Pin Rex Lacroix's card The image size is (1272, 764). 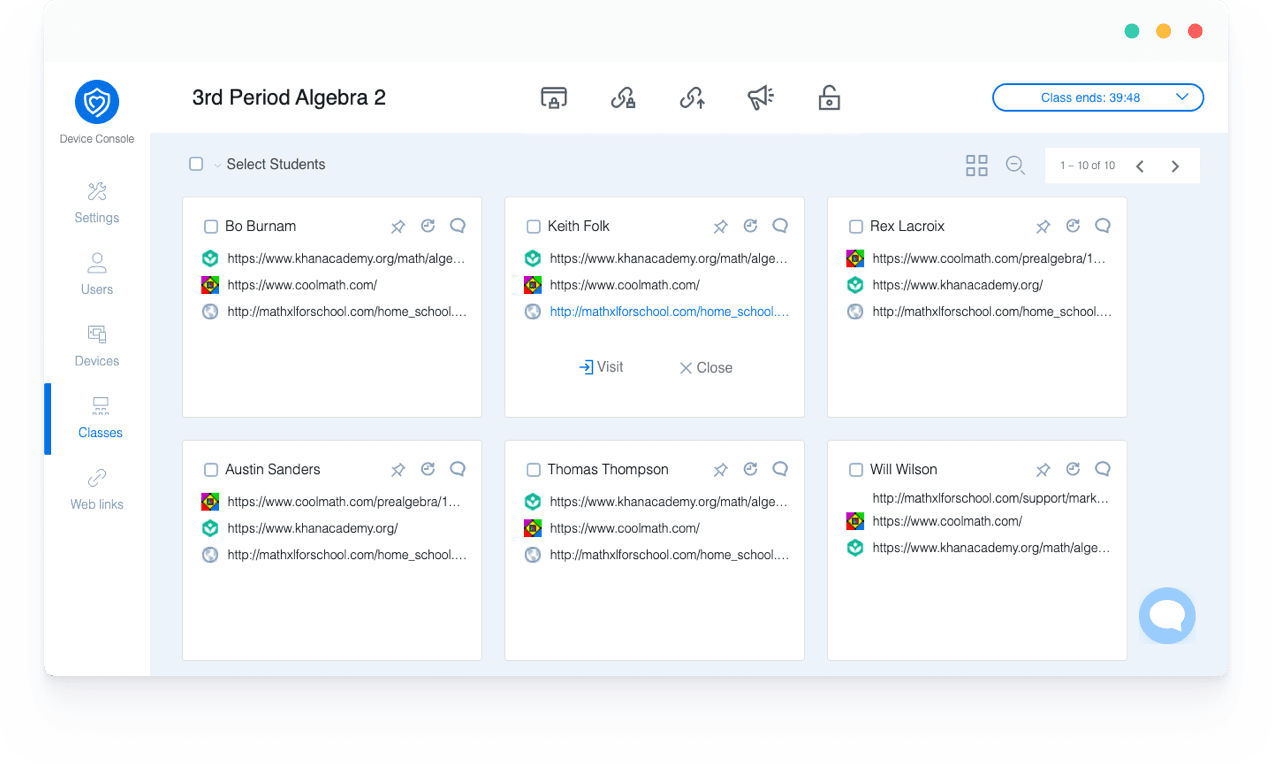click(1043, 227)
